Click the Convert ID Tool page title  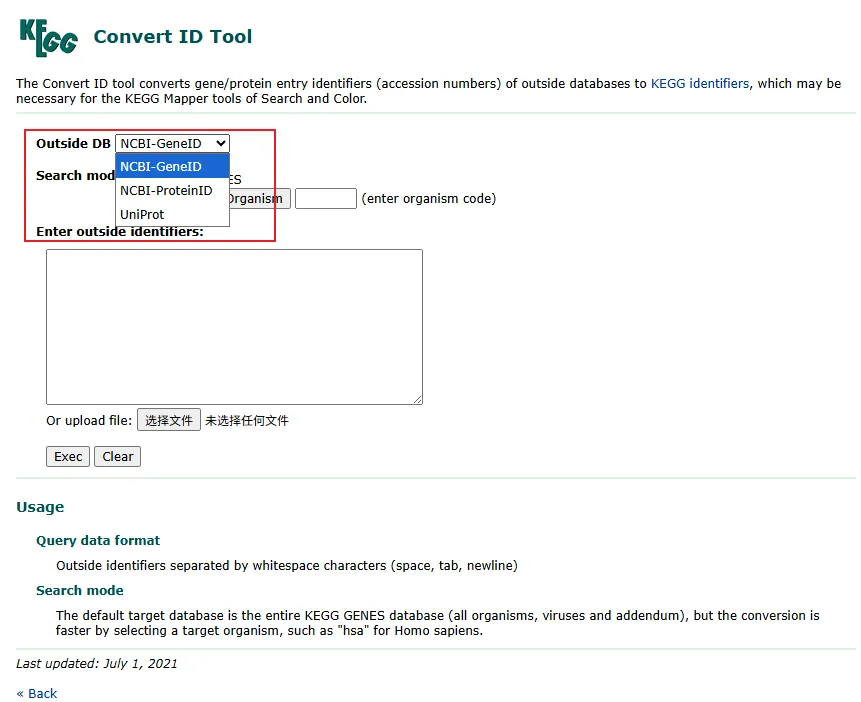click(172, 37)
